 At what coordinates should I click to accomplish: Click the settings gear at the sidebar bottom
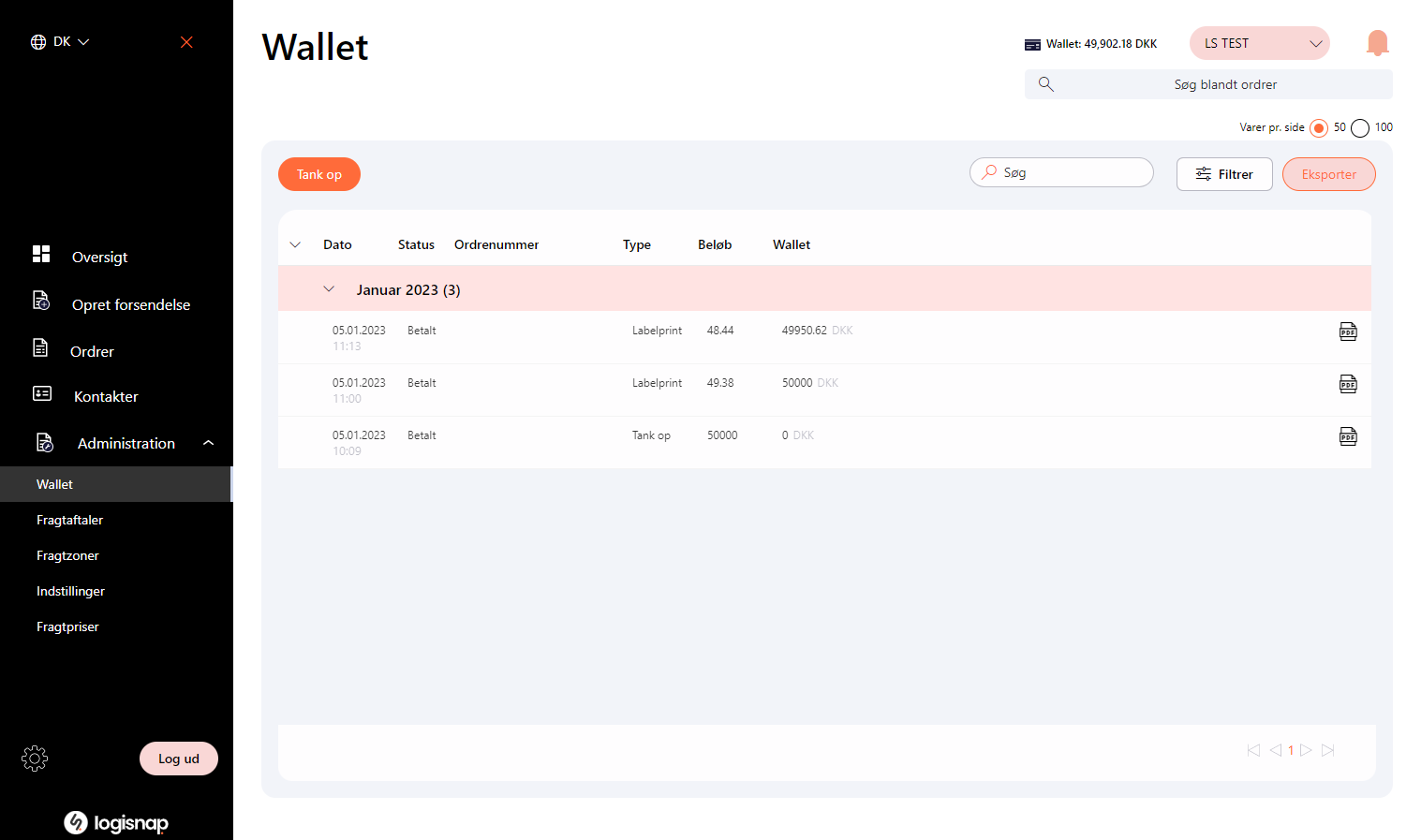pyautogui.click(x=35, y=759)
